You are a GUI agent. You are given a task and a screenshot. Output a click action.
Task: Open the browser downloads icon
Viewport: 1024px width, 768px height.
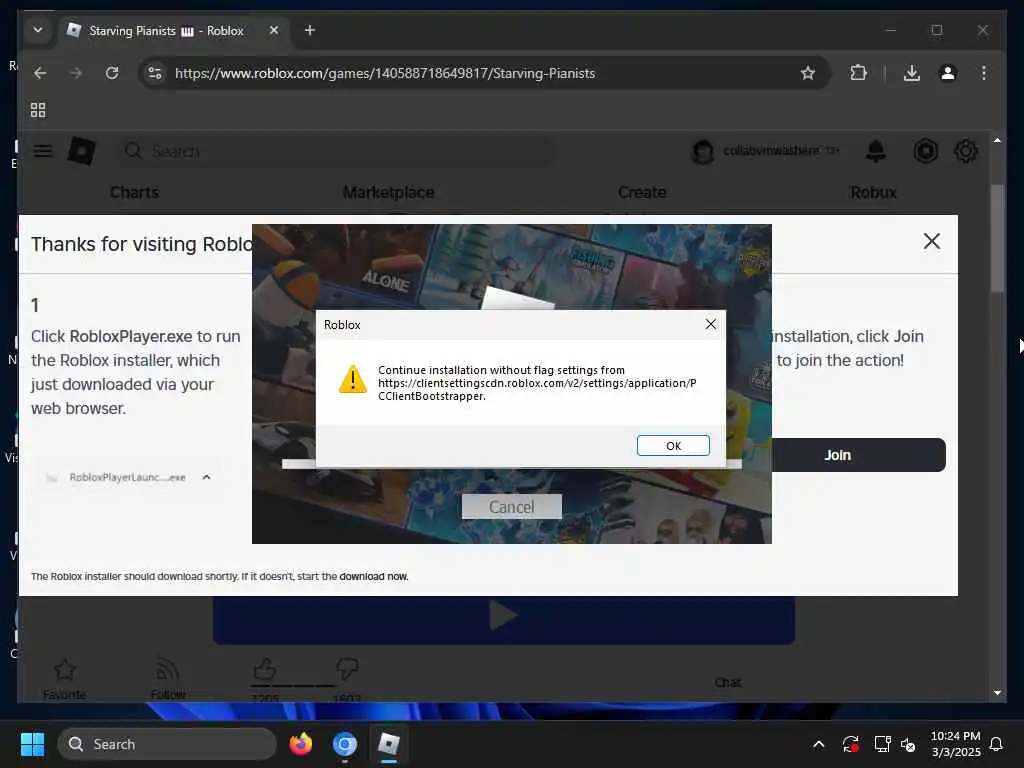click(x=912, y=73)
